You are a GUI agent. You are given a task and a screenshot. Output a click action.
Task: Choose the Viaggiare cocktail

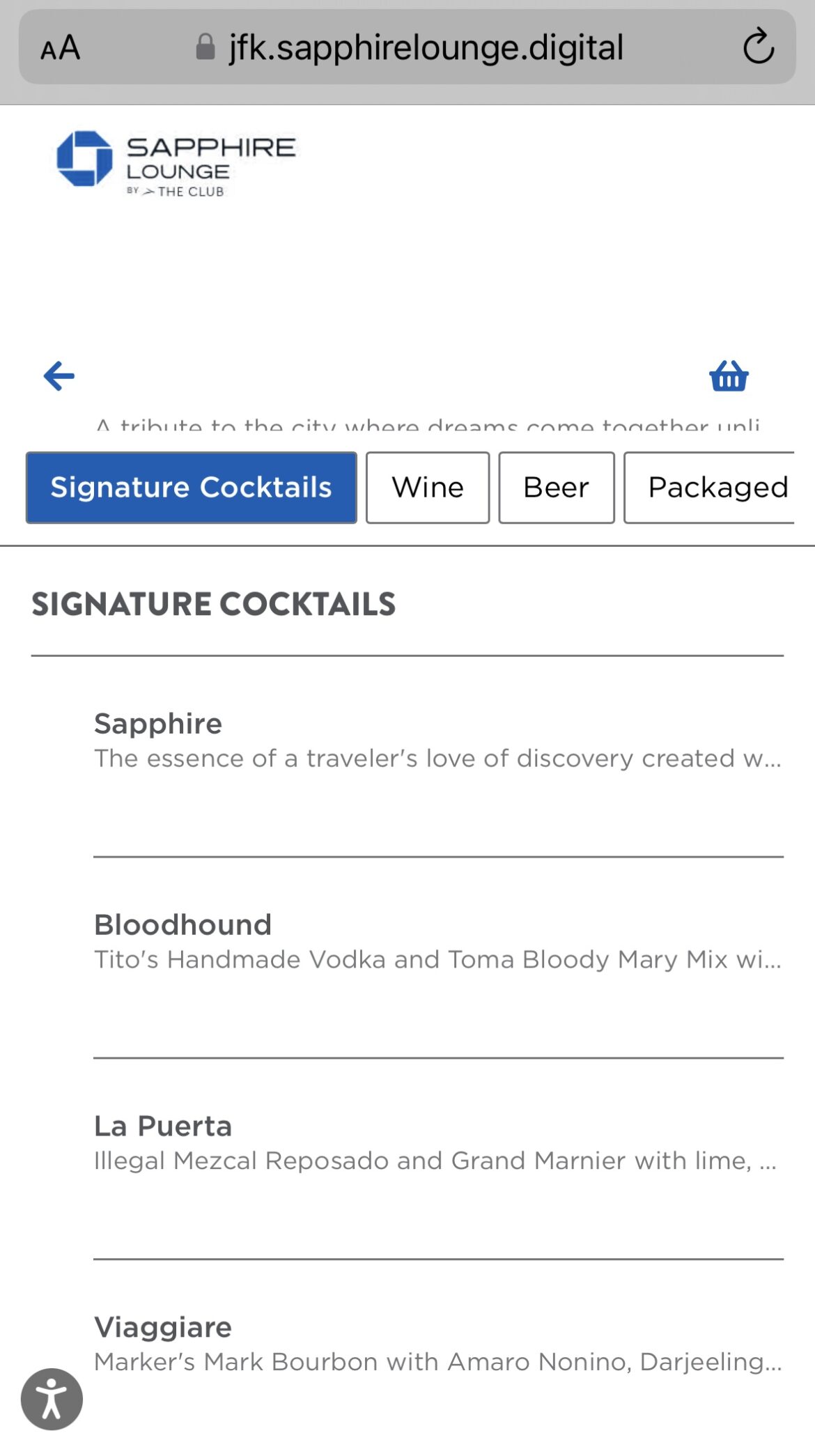click(163, 1328)
